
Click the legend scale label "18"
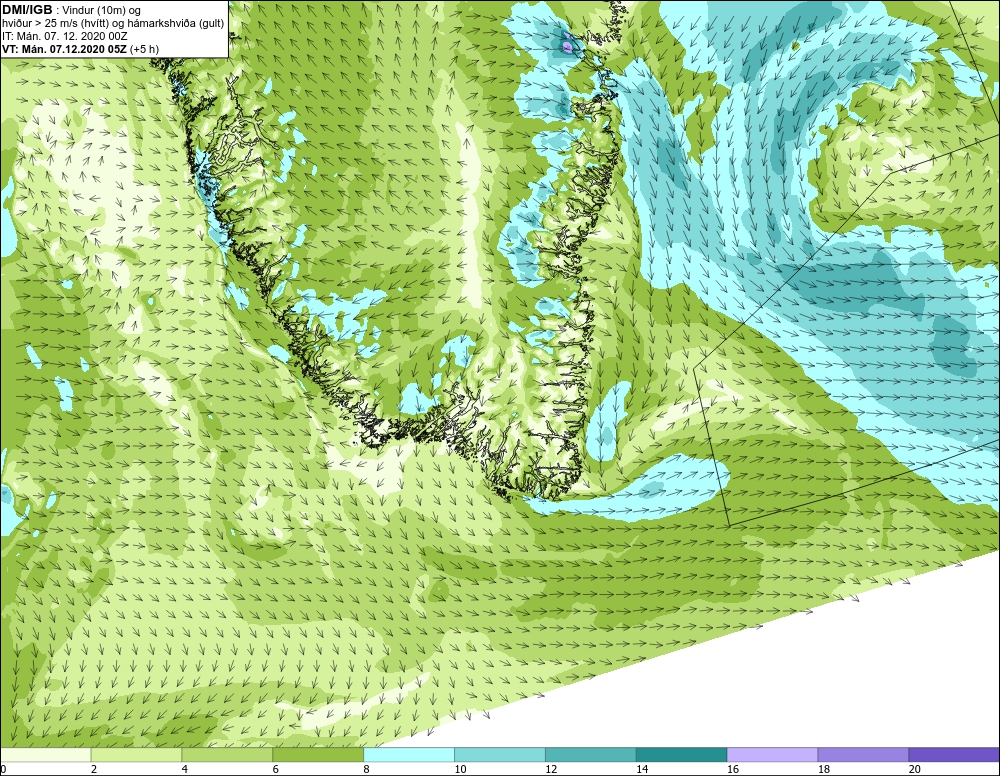[x=824, y=770]
